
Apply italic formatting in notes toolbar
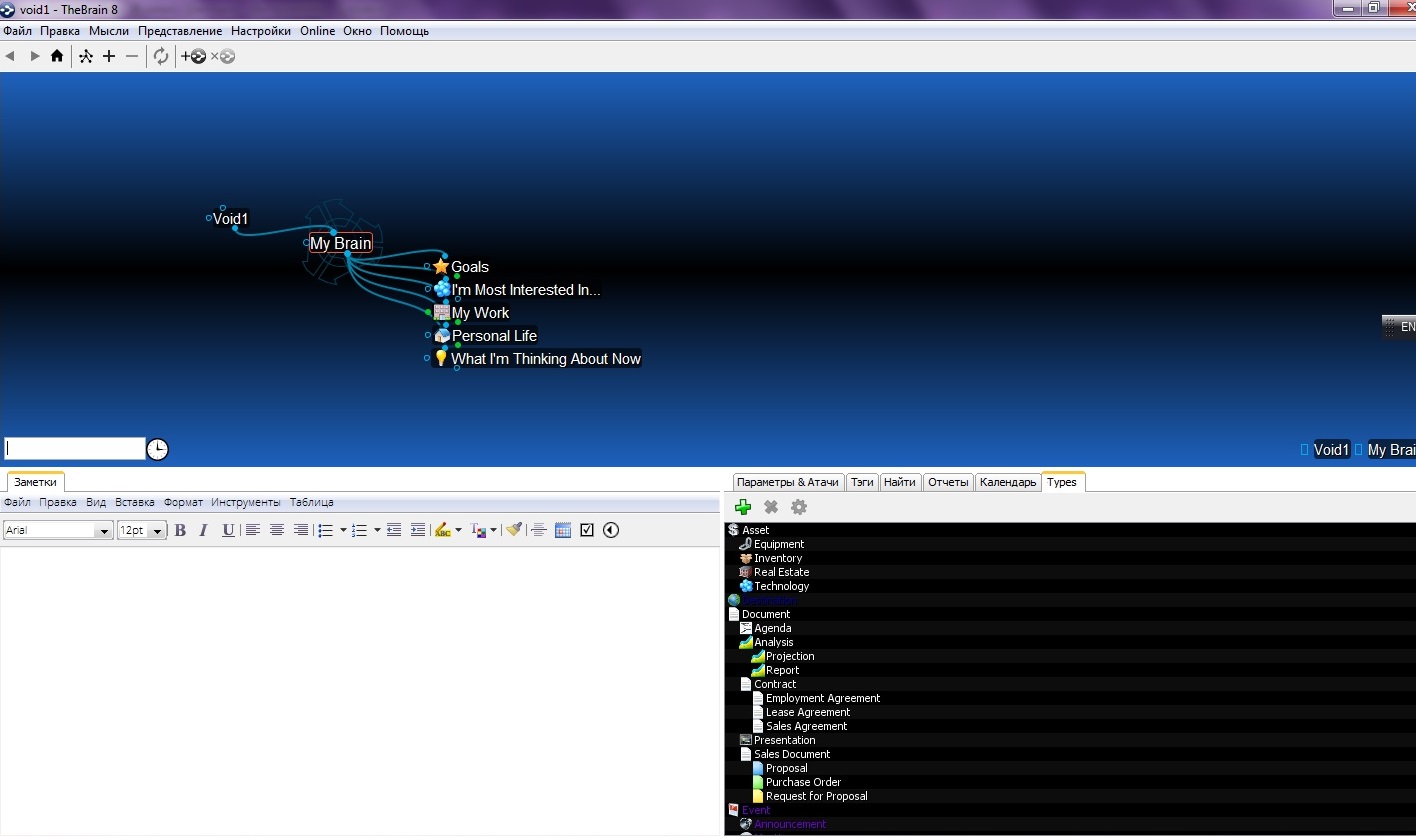[x=204, y=530]
